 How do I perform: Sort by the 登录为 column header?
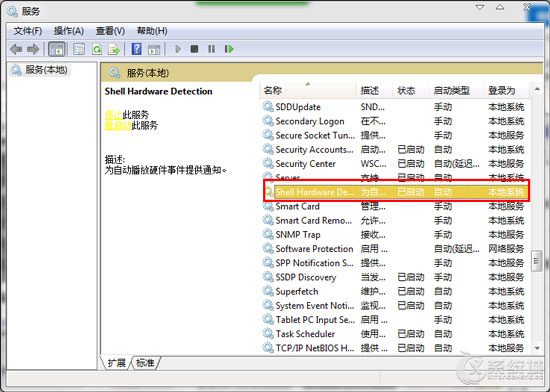pyautogui.click(x=507, y=91)
